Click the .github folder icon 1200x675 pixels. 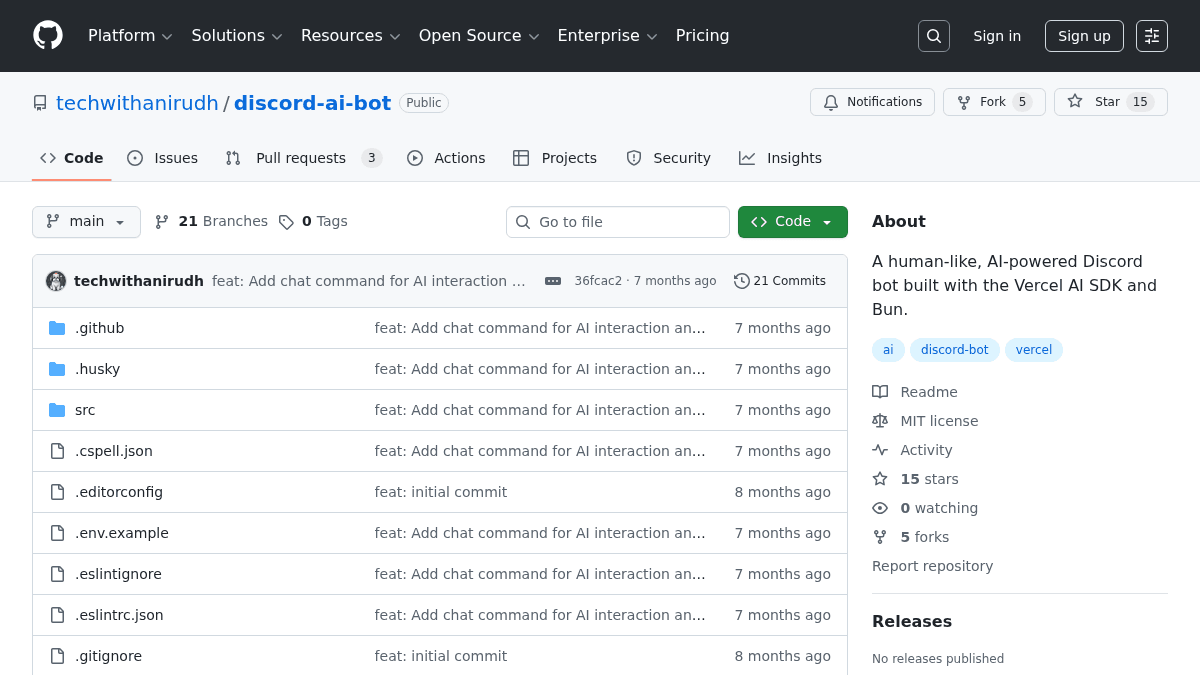[57, 328]
